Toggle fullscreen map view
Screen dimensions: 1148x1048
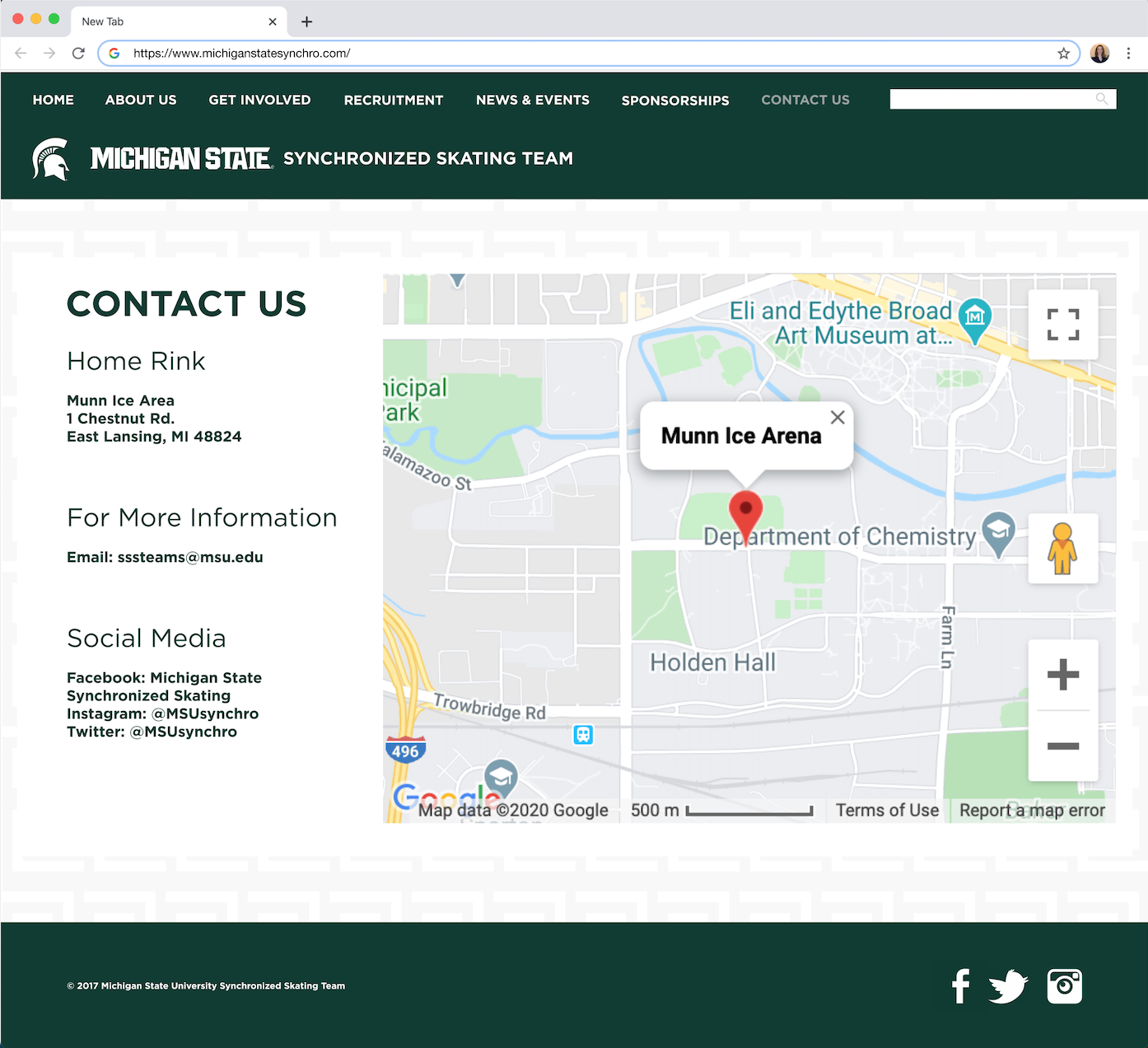click(x=1063, y=325)
